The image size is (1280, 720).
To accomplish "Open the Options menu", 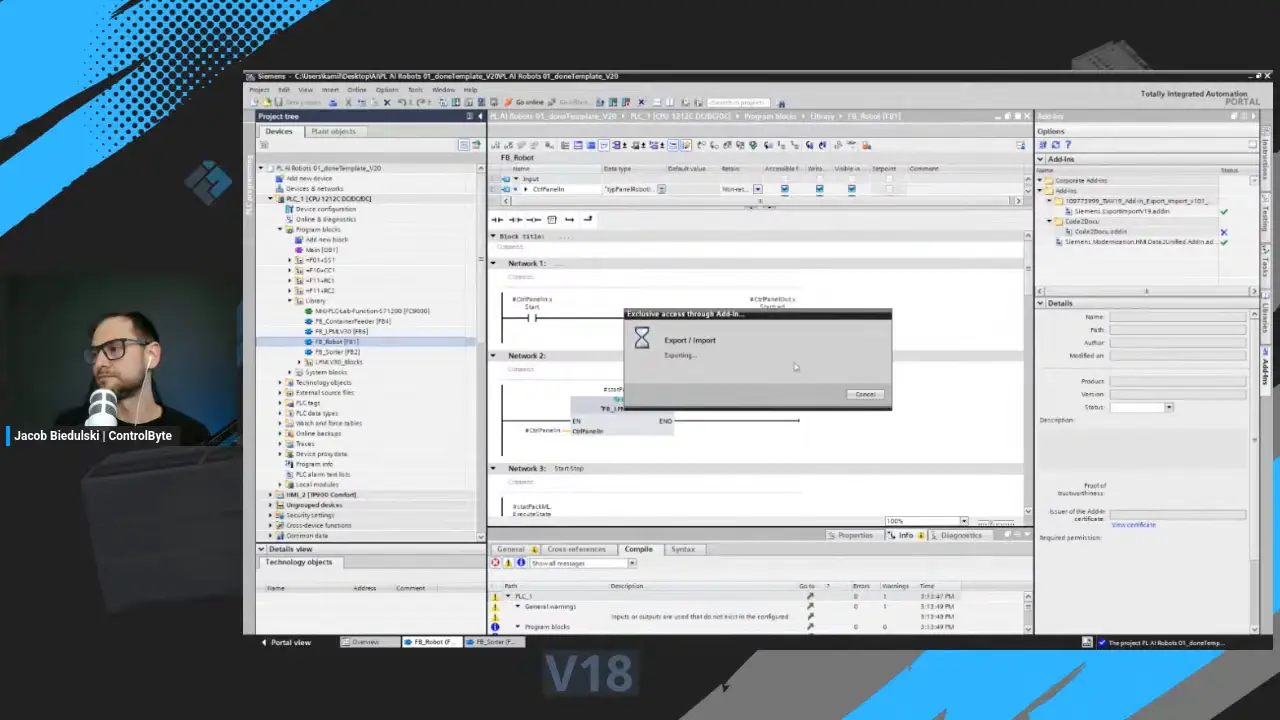I will 387,90.
